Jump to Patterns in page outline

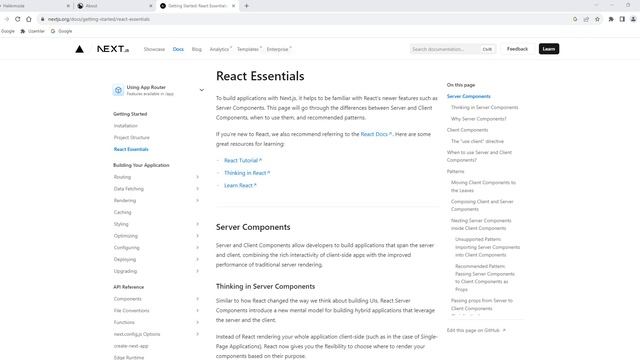(x=455, y=171)
